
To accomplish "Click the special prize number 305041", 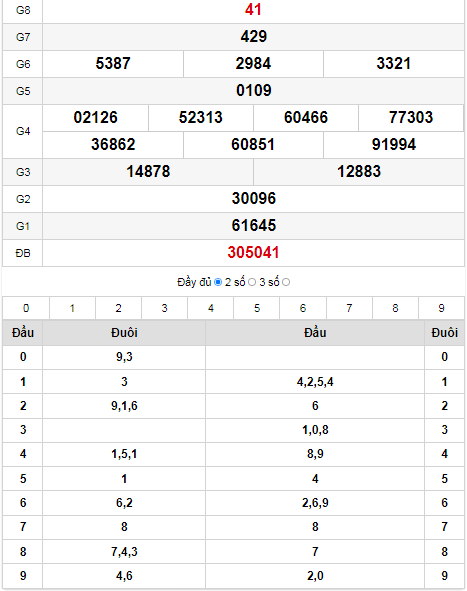I will coord(253,253).
